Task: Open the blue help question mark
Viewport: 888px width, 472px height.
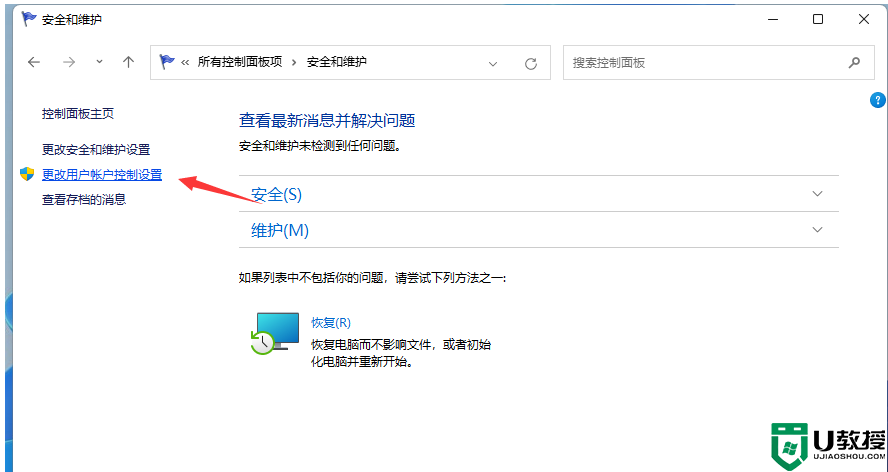Action: pos(877,100)
